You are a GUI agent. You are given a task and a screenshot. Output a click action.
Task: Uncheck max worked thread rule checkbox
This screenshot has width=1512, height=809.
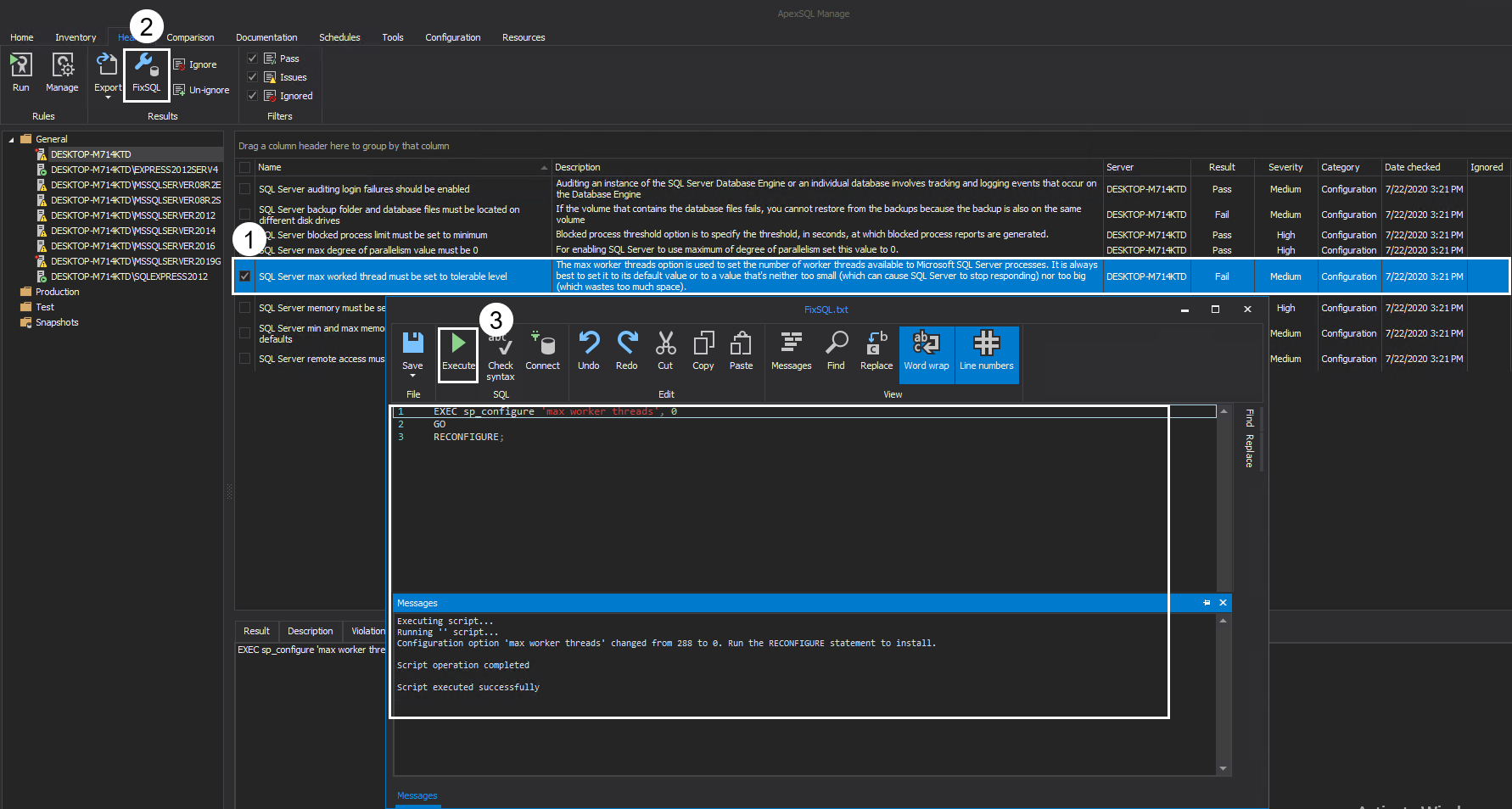point(244,276)
